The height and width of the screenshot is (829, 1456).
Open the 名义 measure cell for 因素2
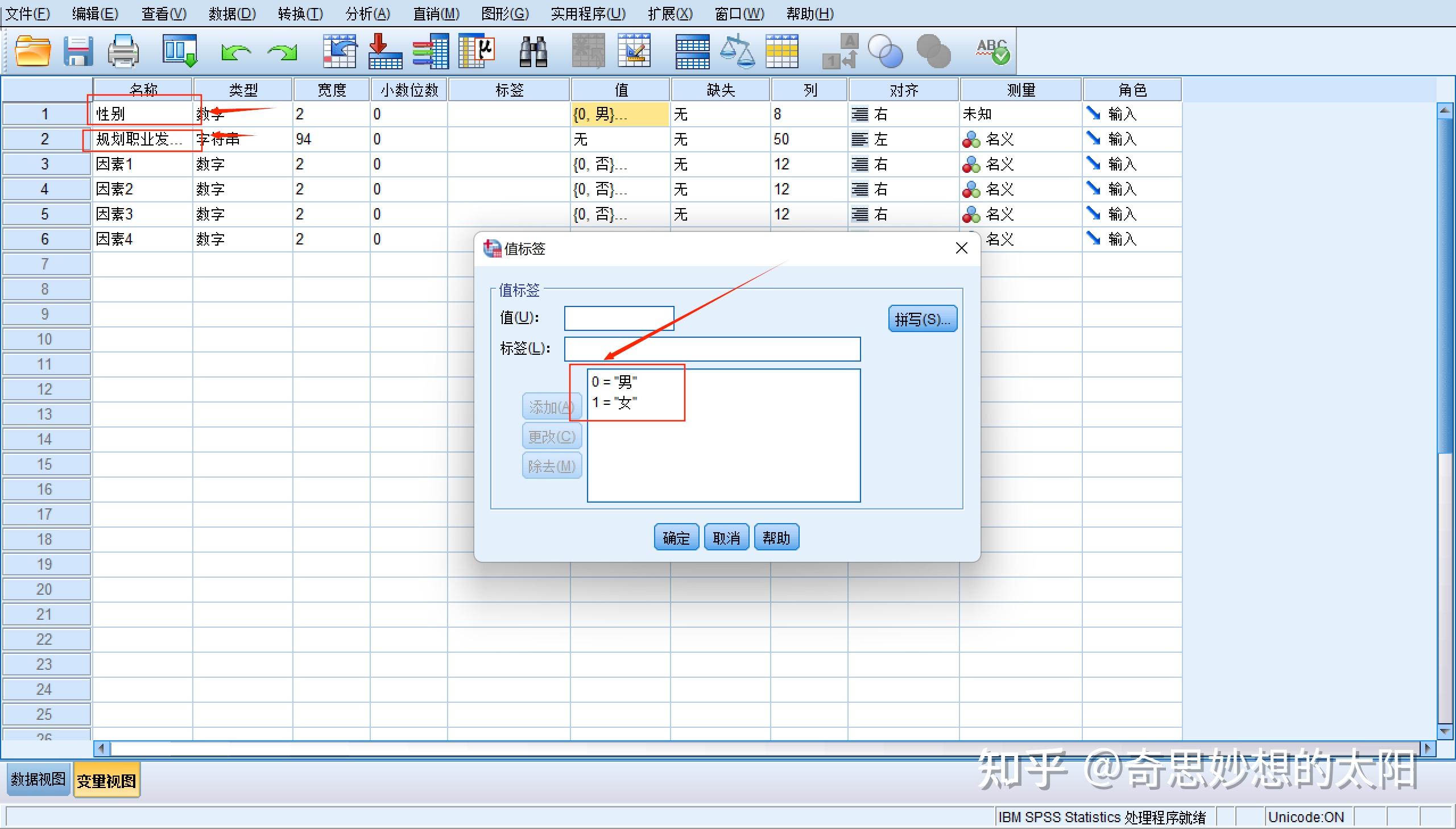pos(1020,189)
